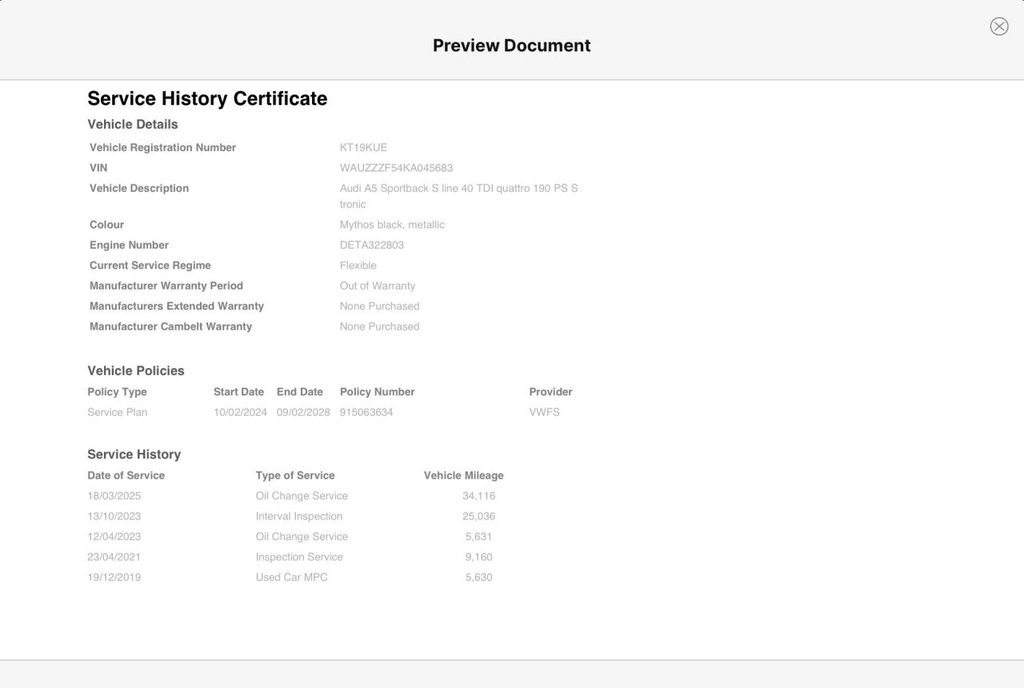
Task: Click the Vehicle Mileage column header
Action: (x=463, y=476)
